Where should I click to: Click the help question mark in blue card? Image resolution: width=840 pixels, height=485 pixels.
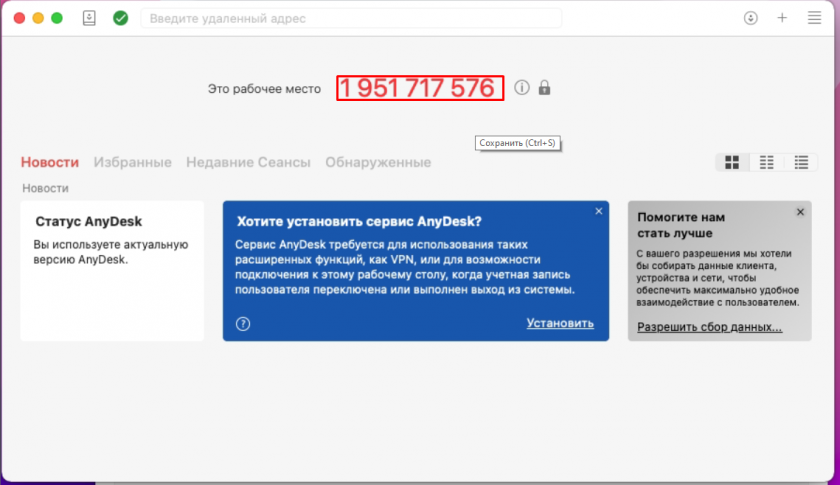click(x=243, y=323)
